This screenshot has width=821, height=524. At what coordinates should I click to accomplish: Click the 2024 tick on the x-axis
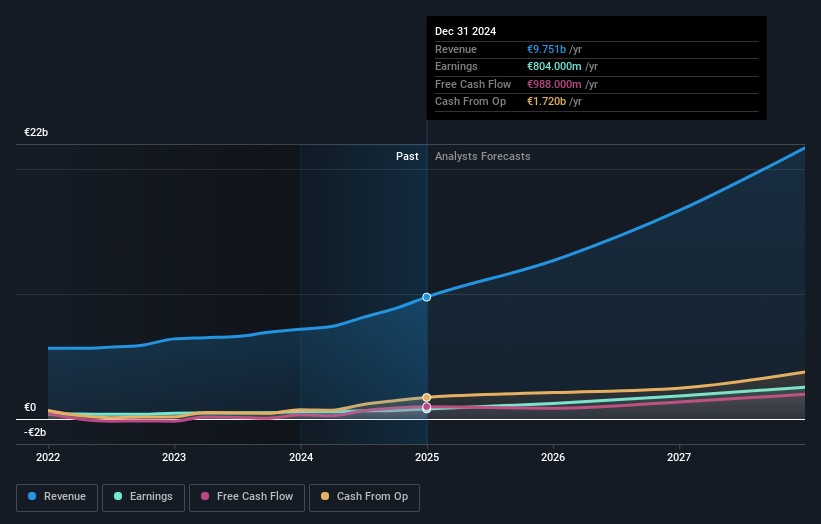click(x=301, y=458)
